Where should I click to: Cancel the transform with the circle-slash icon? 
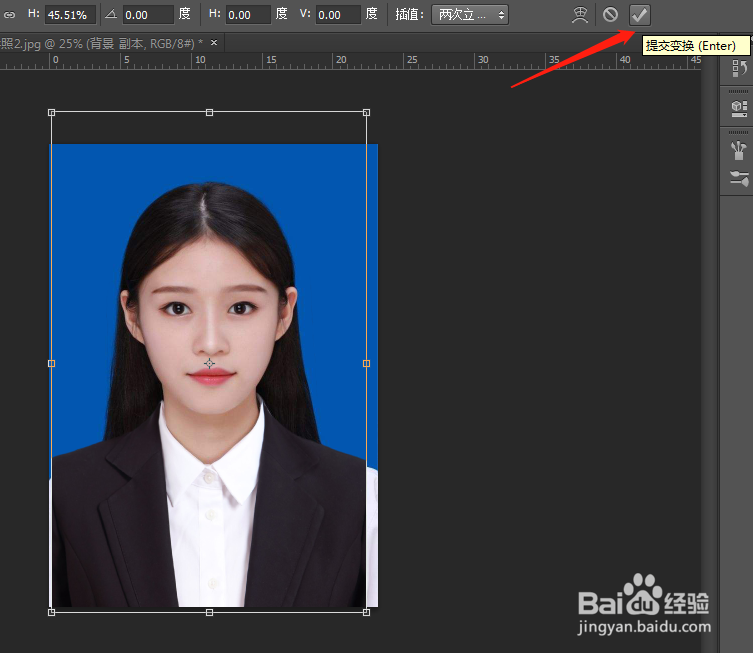click(610, 15)
